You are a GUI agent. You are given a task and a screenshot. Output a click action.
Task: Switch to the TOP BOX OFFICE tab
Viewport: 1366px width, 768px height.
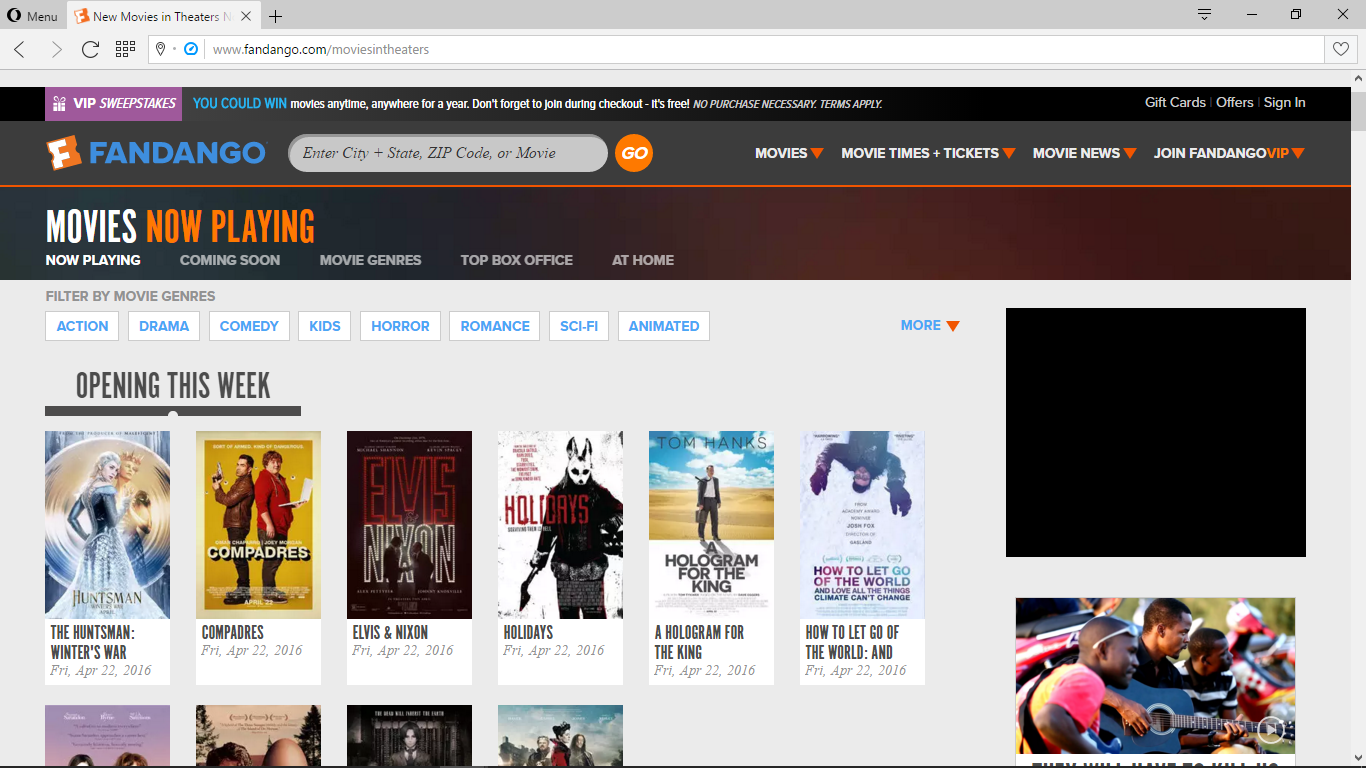(517, 260)
